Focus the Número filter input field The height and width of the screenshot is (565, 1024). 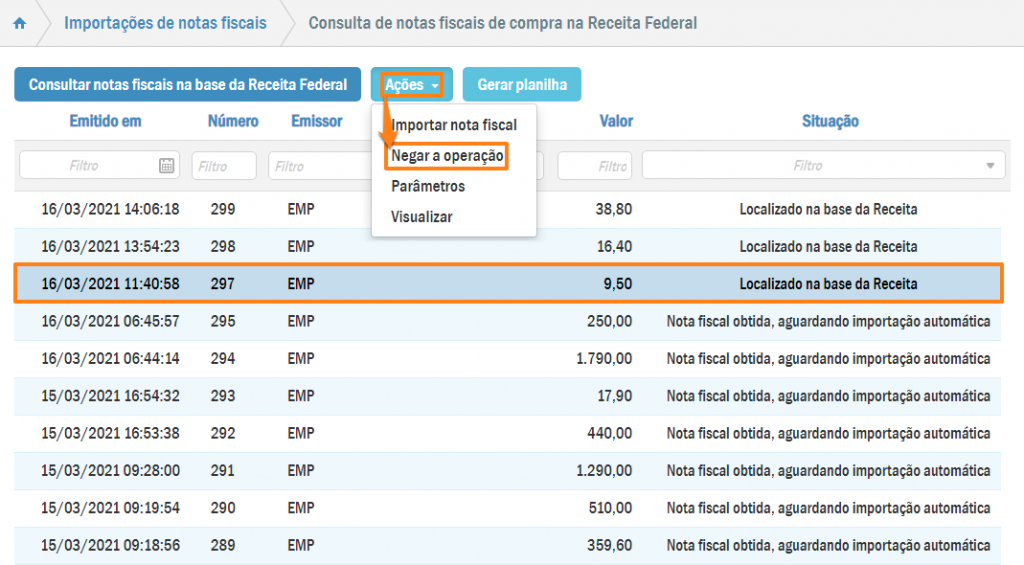(x=224, y=166)
